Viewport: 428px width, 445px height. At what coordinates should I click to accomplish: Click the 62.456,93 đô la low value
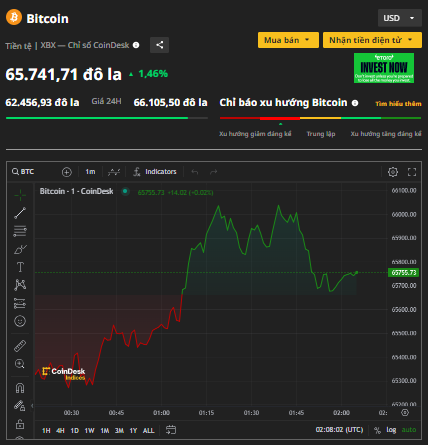tap(42, 102)
